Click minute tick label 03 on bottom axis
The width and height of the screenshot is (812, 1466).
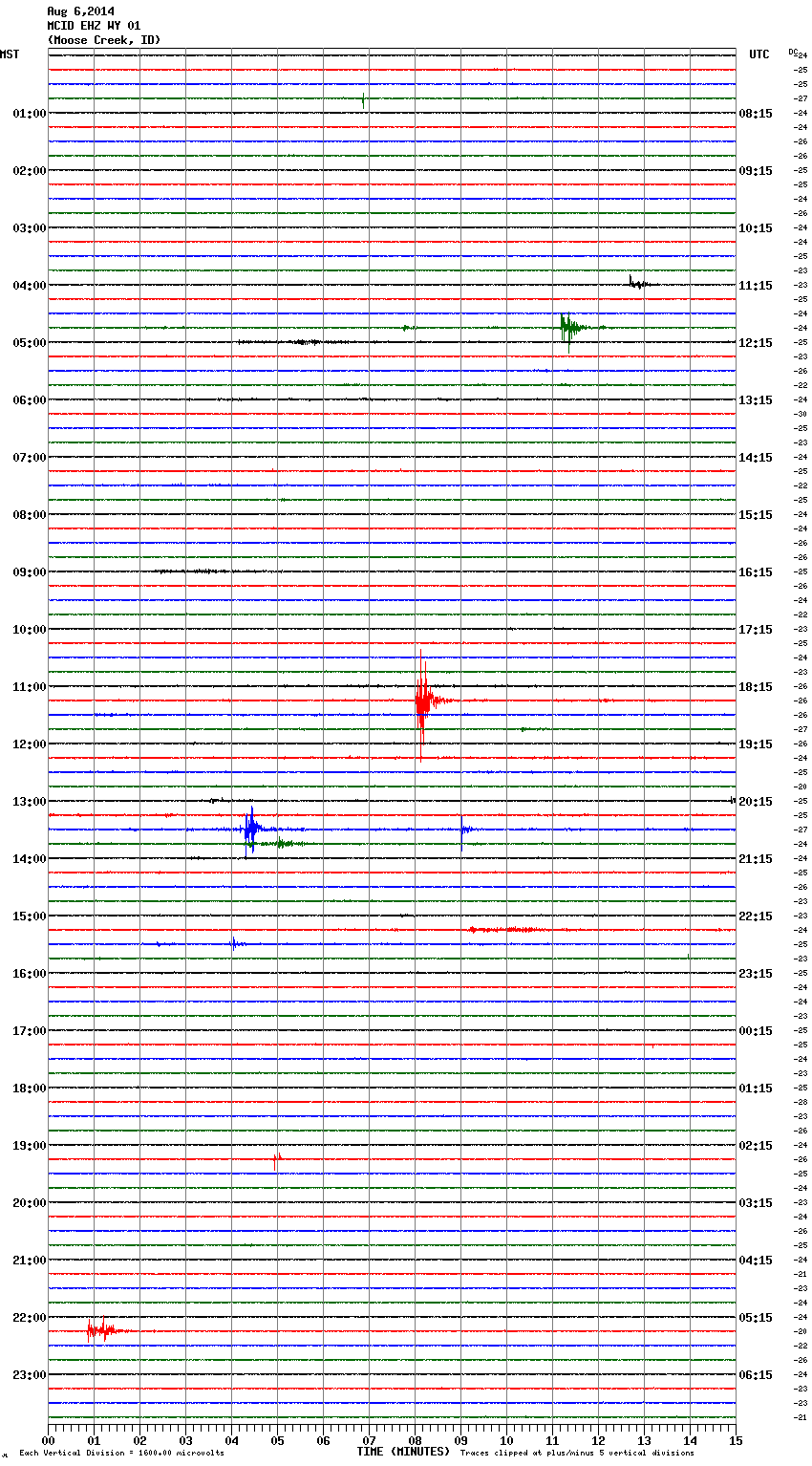[185, 1440]
